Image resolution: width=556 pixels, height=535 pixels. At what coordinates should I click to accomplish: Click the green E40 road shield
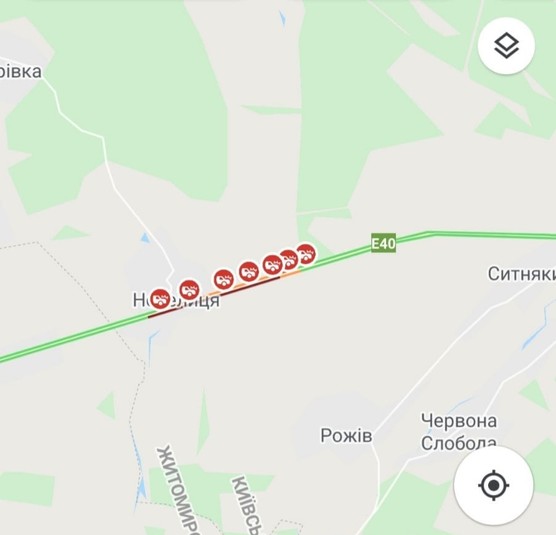383,243
